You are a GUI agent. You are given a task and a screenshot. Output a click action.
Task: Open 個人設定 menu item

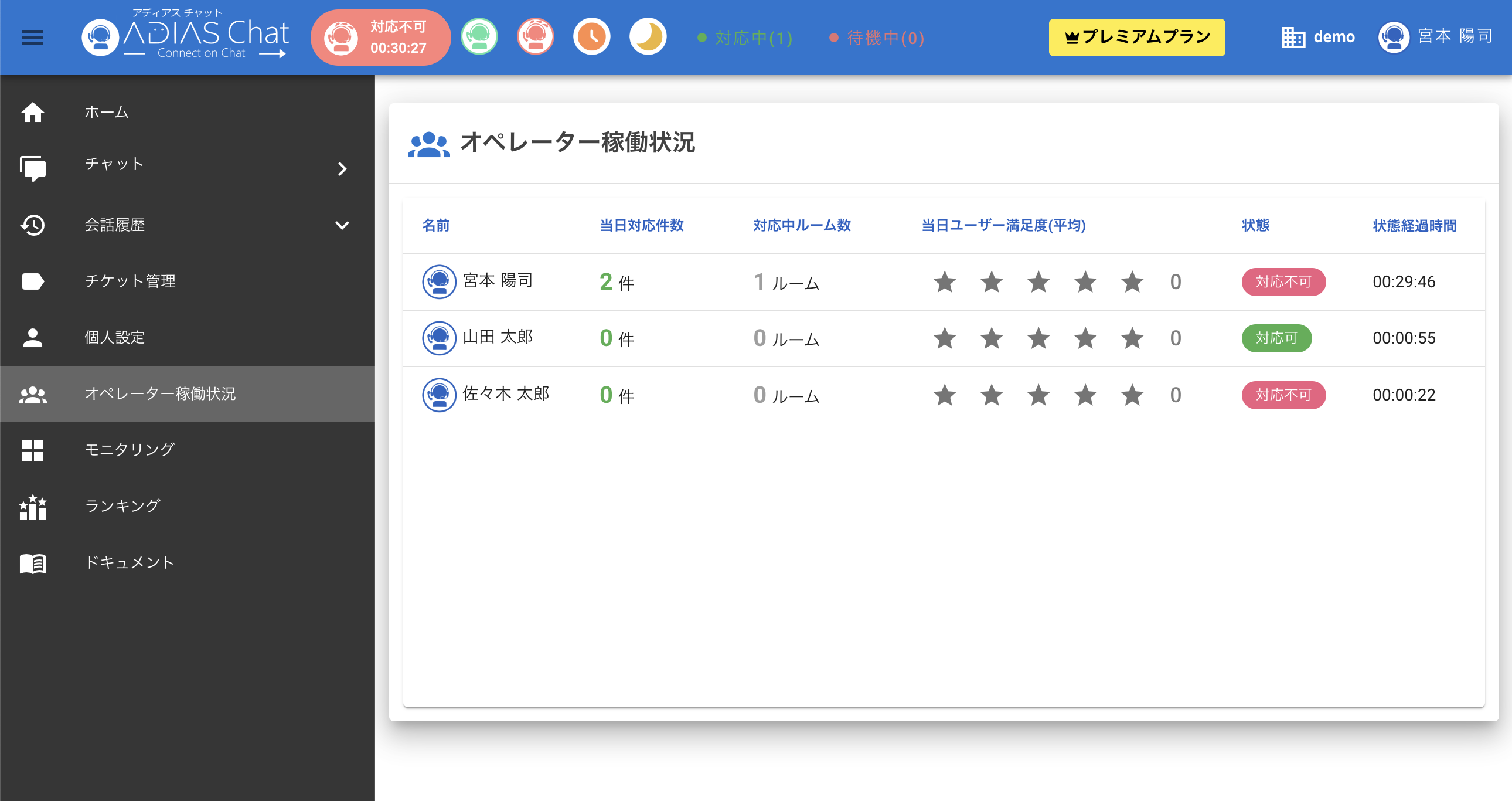(114, 338)
